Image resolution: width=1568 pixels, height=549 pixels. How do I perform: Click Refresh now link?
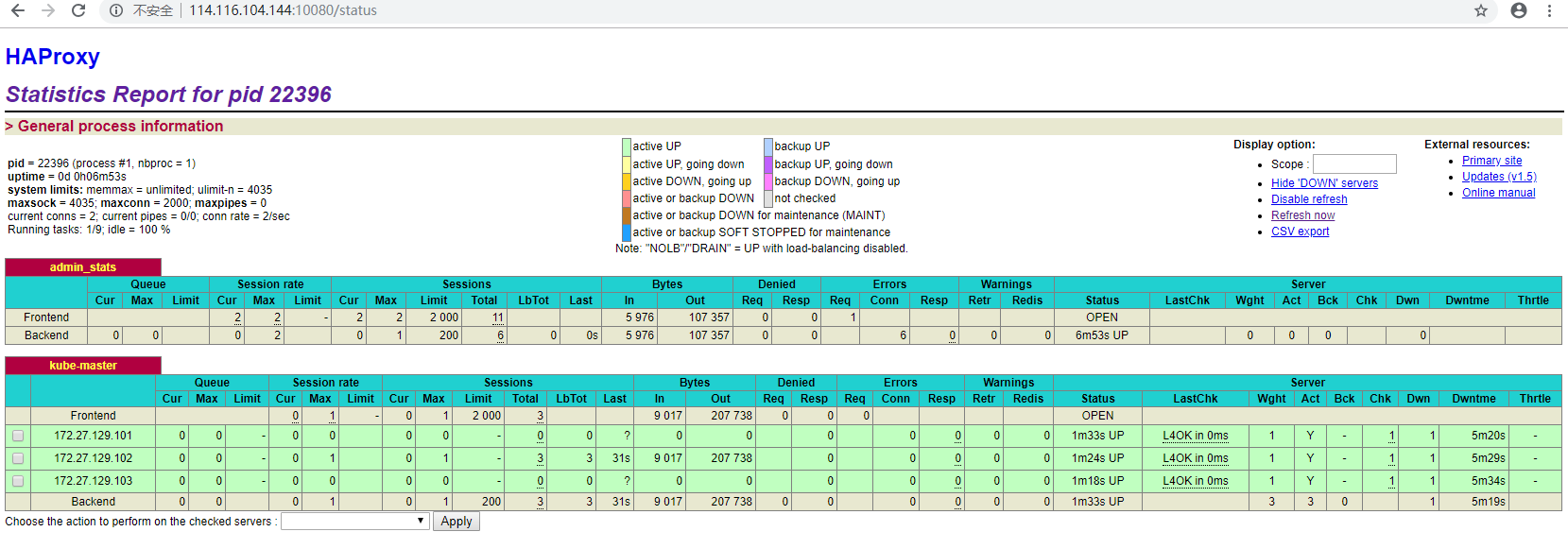(x=1302, y=215)
